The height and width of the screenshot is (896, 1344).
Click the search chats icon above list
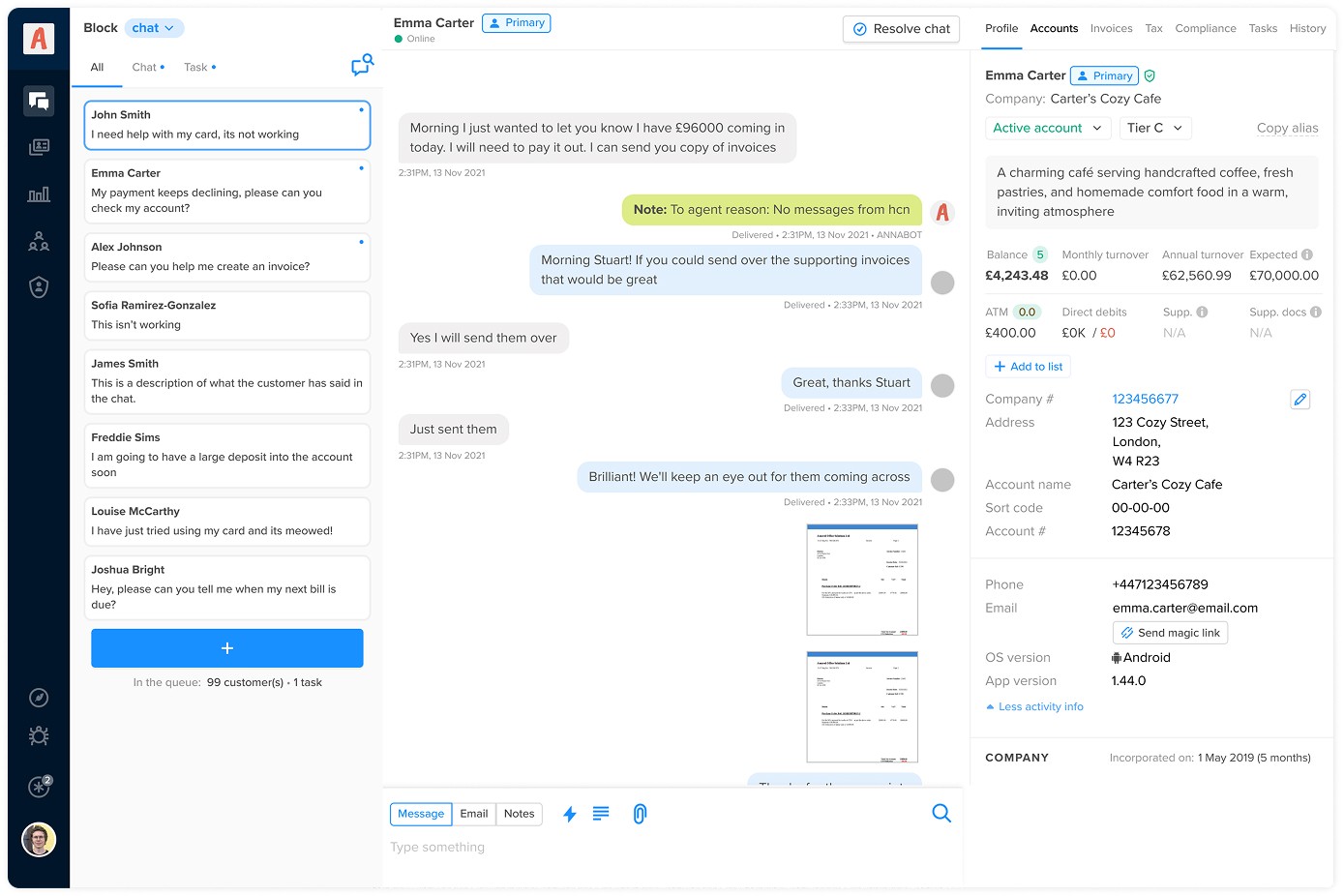tap(362, 65)
